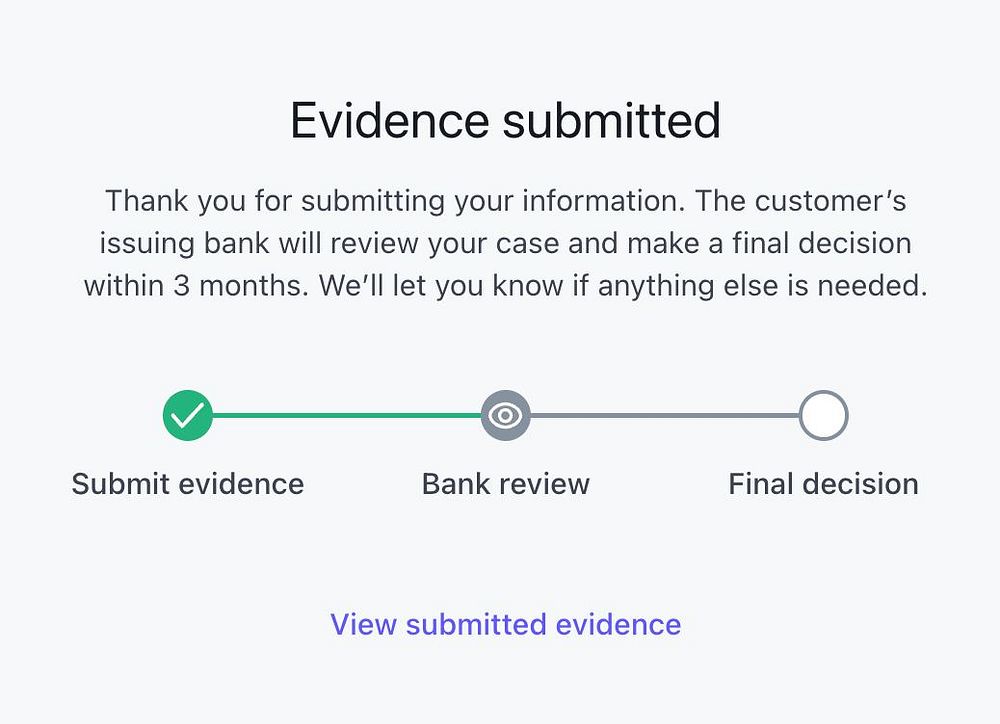Image resolution: width=1000 pixels, height=724 pixels.
Task: Click the green checkmark step icon
Action: [188, 415]
